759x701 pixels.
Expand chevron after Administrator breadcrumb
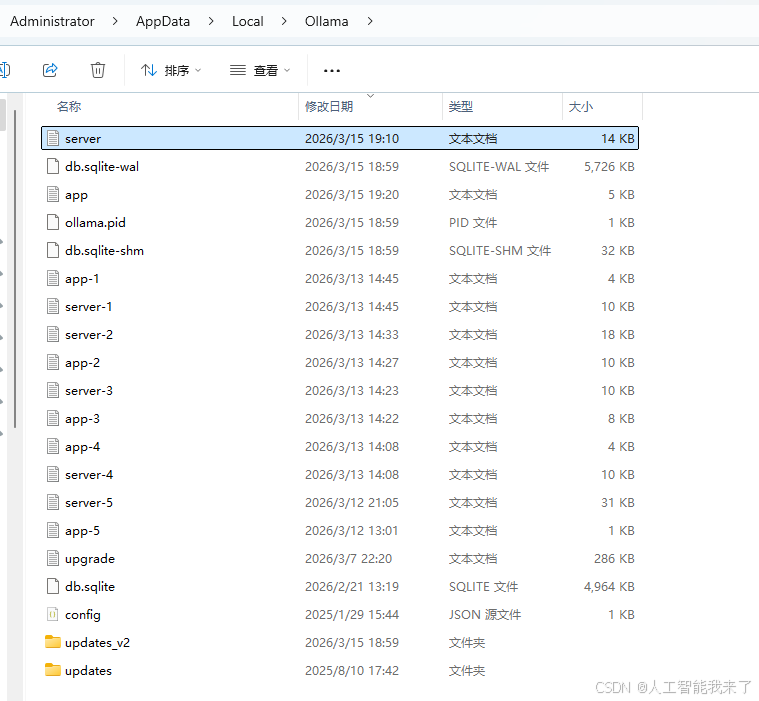115,21
